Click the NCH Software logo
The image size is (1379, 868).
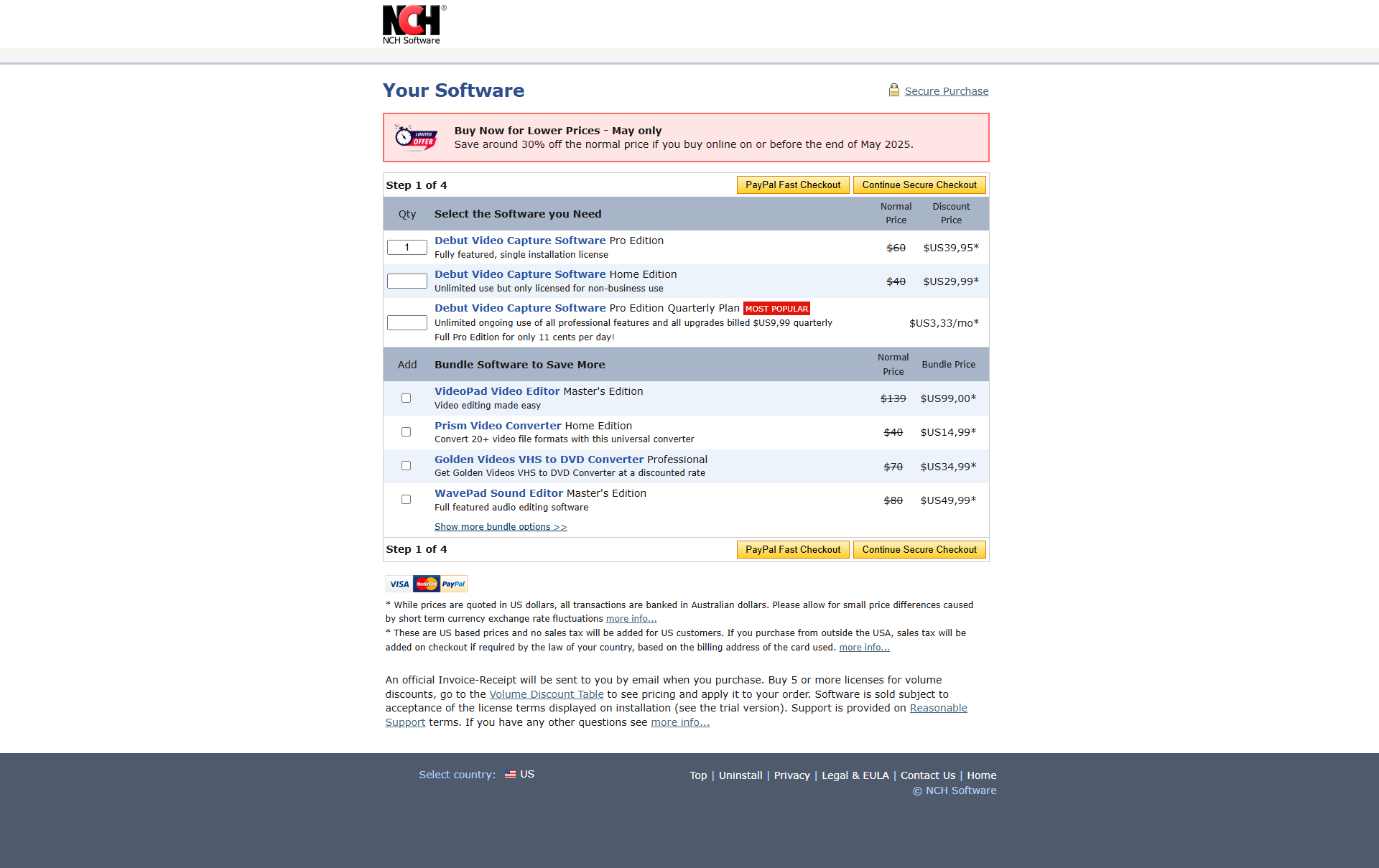414,25
